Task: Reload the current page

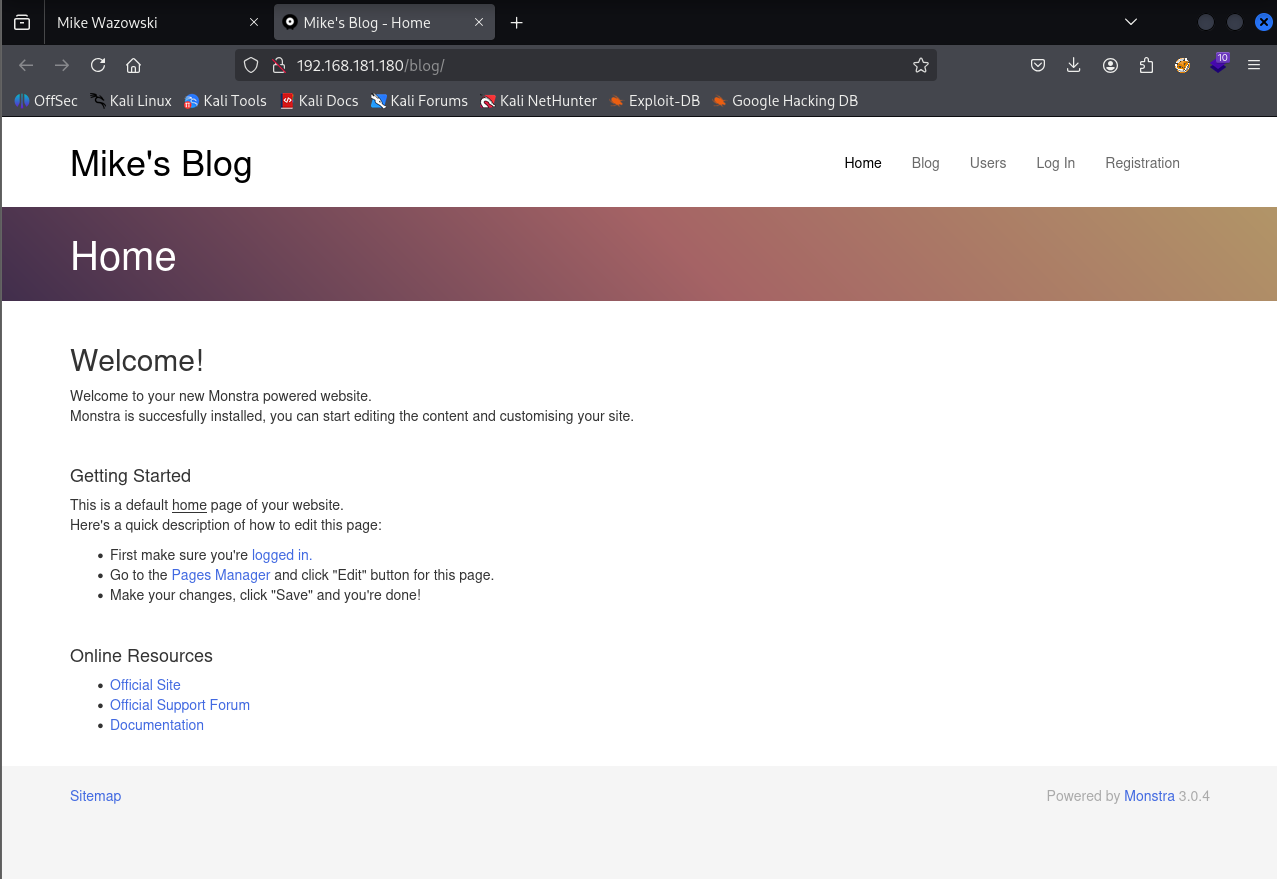Action: [98, 65]
